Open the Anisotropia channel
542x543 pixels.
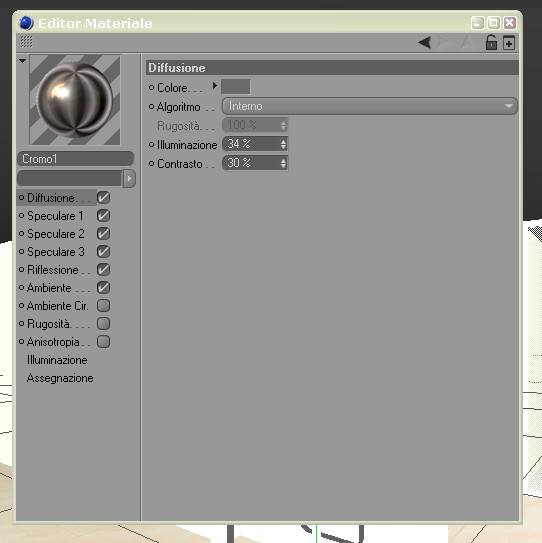point(53,342)
